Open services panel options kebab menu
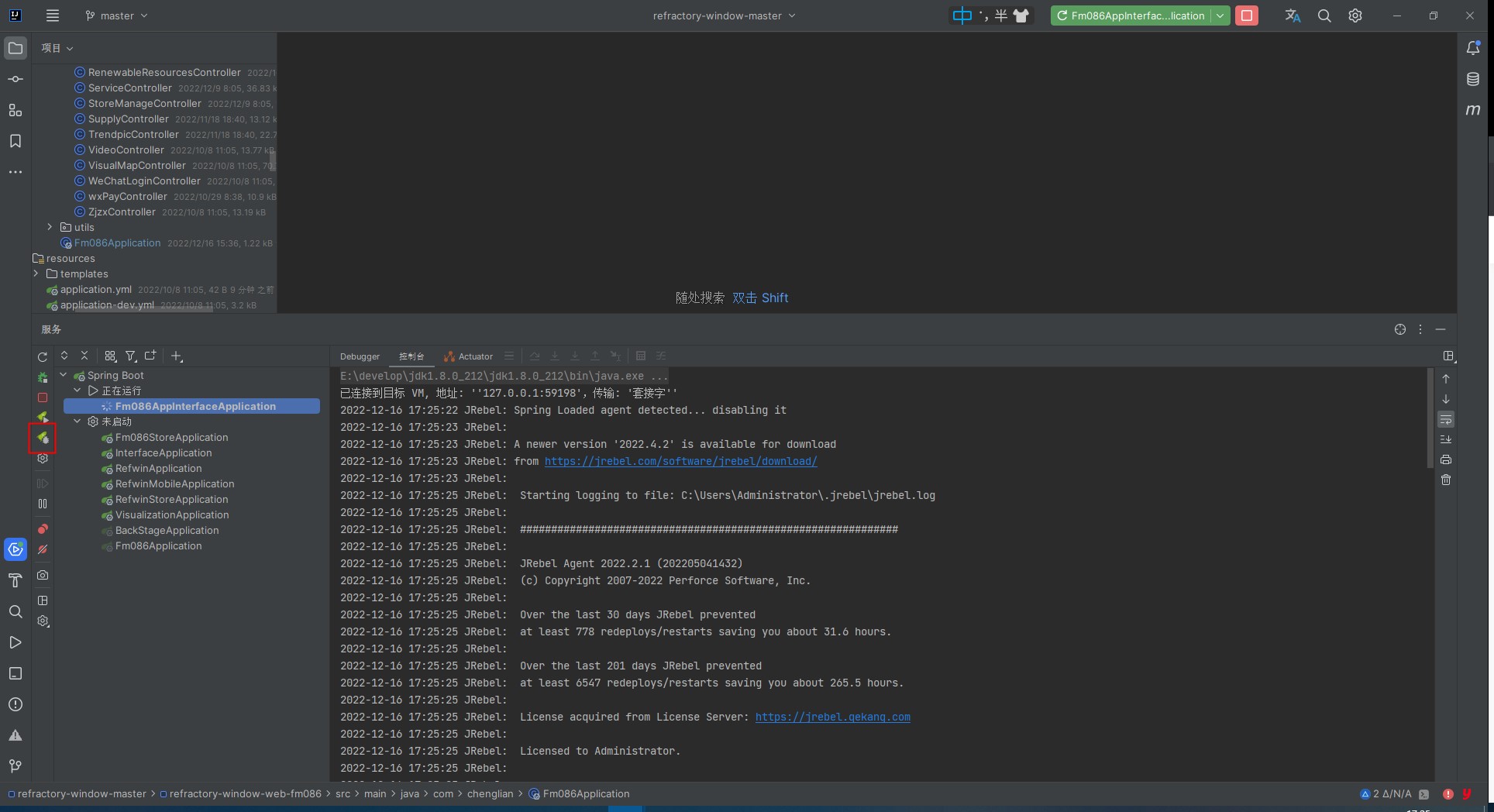The width and height of the screenshot is (1494, 812). (x=1420, y=329)
